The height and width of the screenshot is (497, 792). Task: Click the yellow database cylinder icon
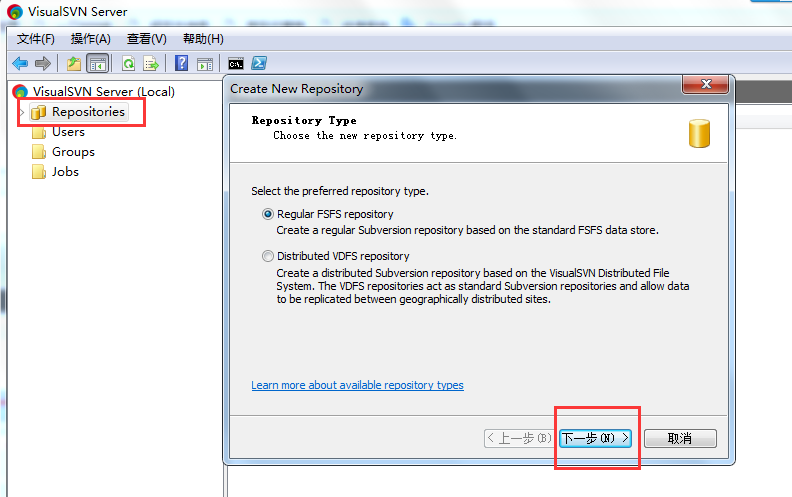pos(699,133)
